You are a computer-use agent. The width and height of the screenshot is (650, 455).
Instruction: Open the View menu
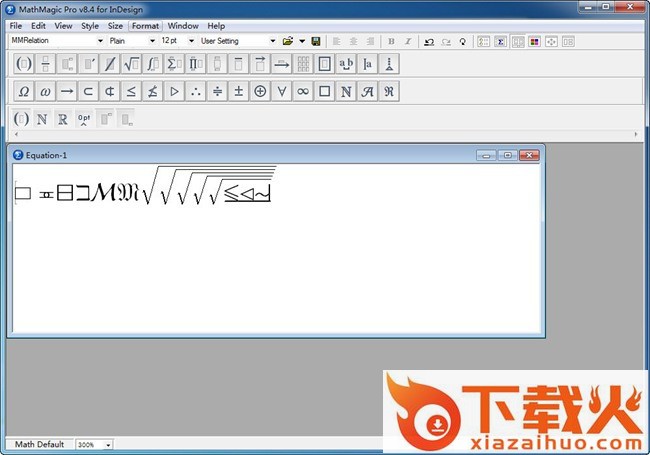[x=63, y=26]
